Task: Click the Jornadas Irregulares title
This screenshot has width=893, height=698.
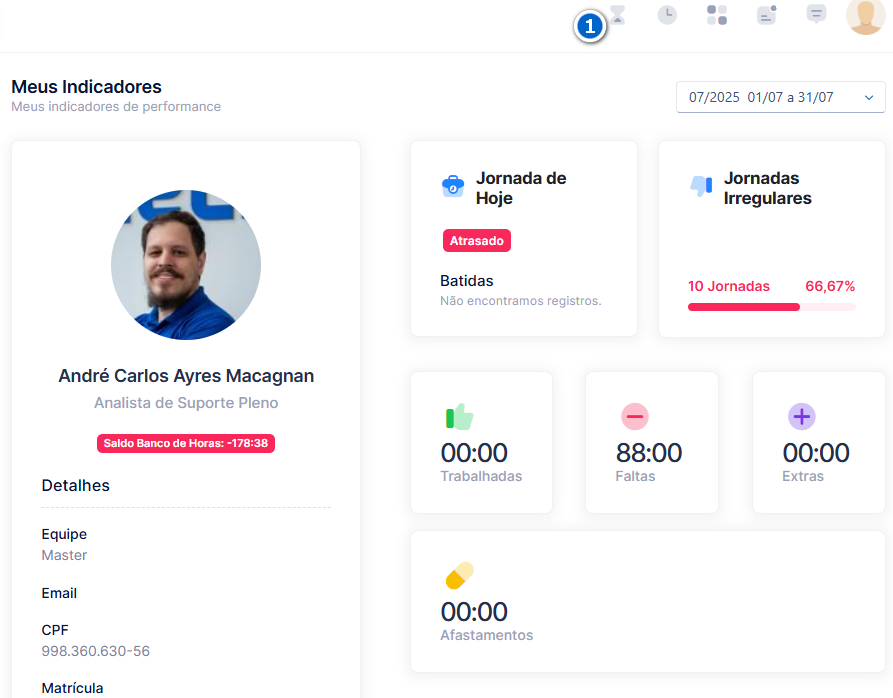Action: coord(768,188)
